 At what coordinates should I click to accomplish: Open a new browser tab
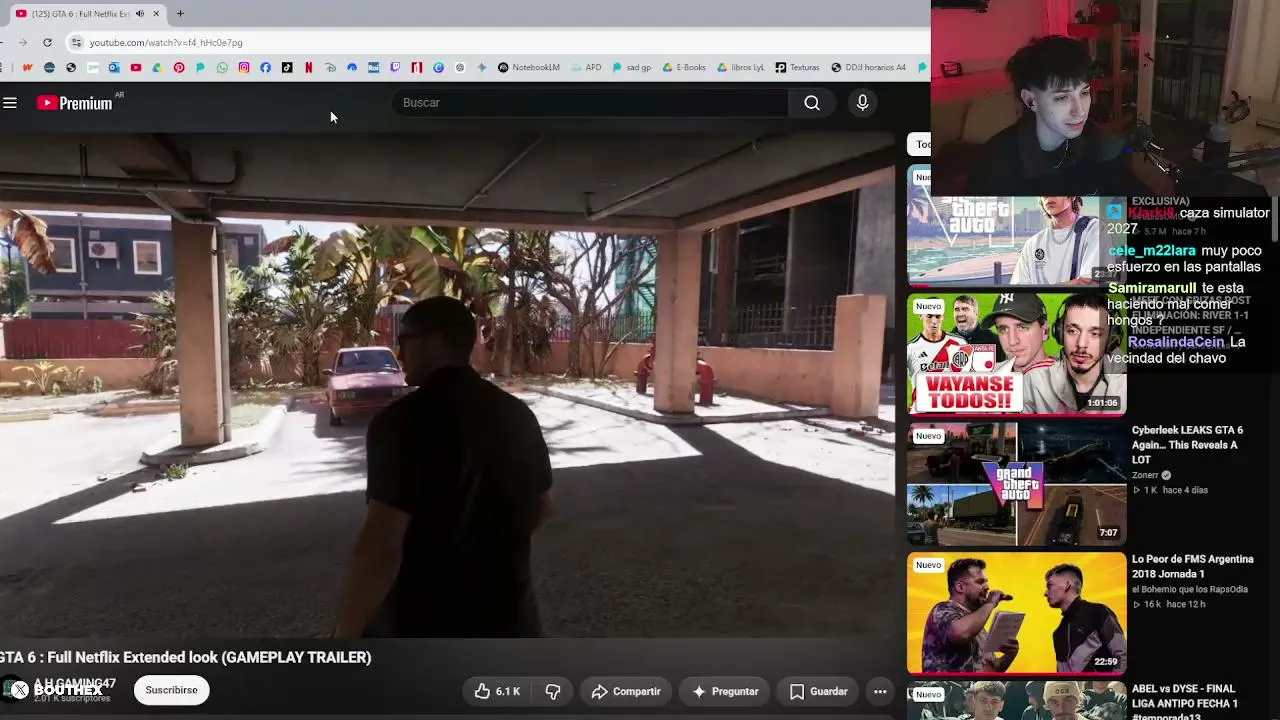click(x=180, y=13)
